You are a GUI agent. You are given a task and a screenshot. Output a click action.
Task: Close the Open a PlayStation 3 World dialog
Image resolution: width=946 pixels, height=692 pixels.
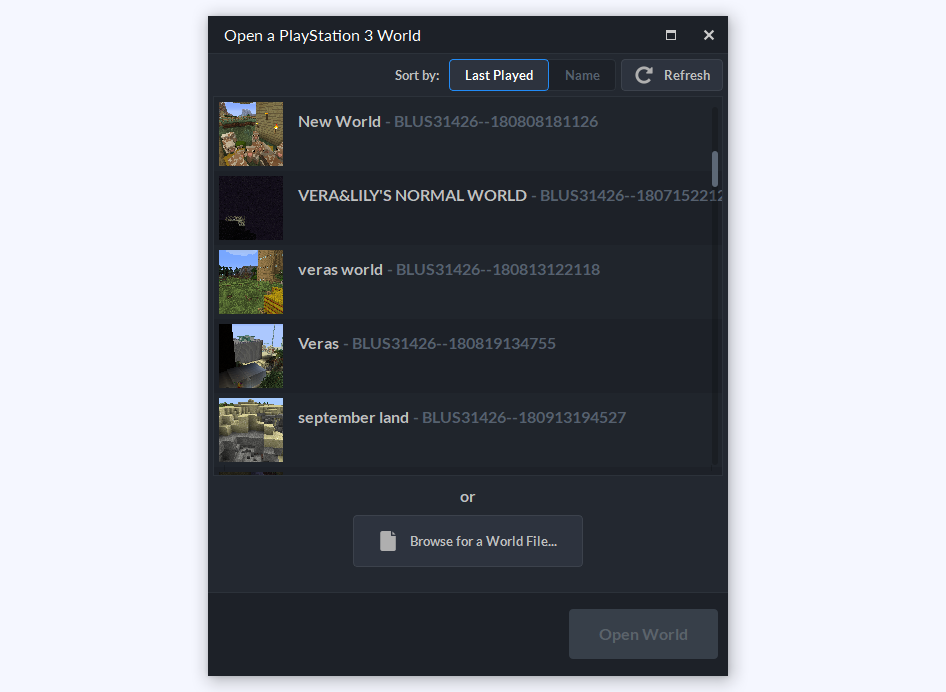(x=709, y=35)
